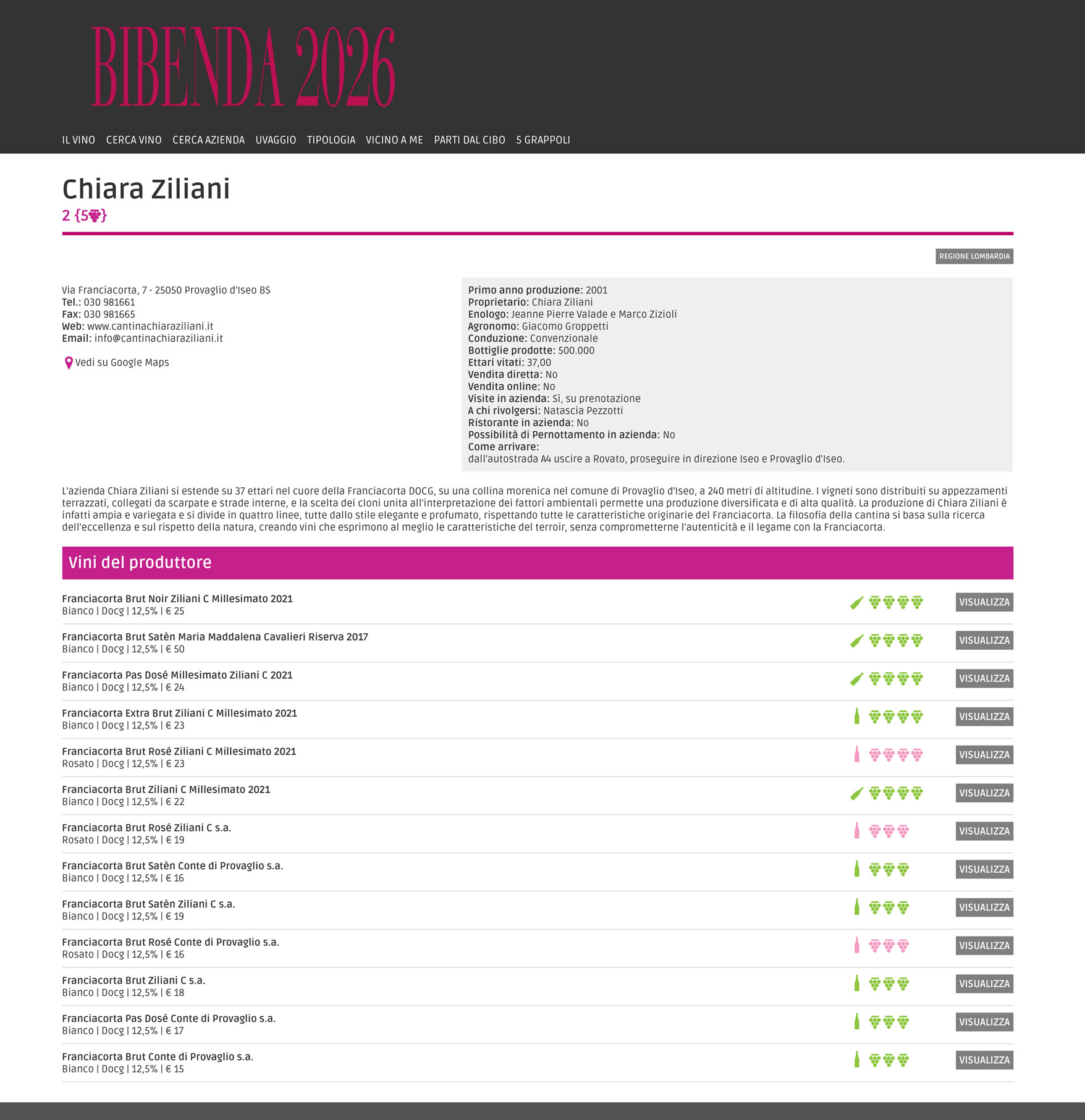The width and height of the screenshot is (1085, 1120).
Task: Click green bottle icon for Brut Conte di Provaglio
Action: tap(856, 1060)
